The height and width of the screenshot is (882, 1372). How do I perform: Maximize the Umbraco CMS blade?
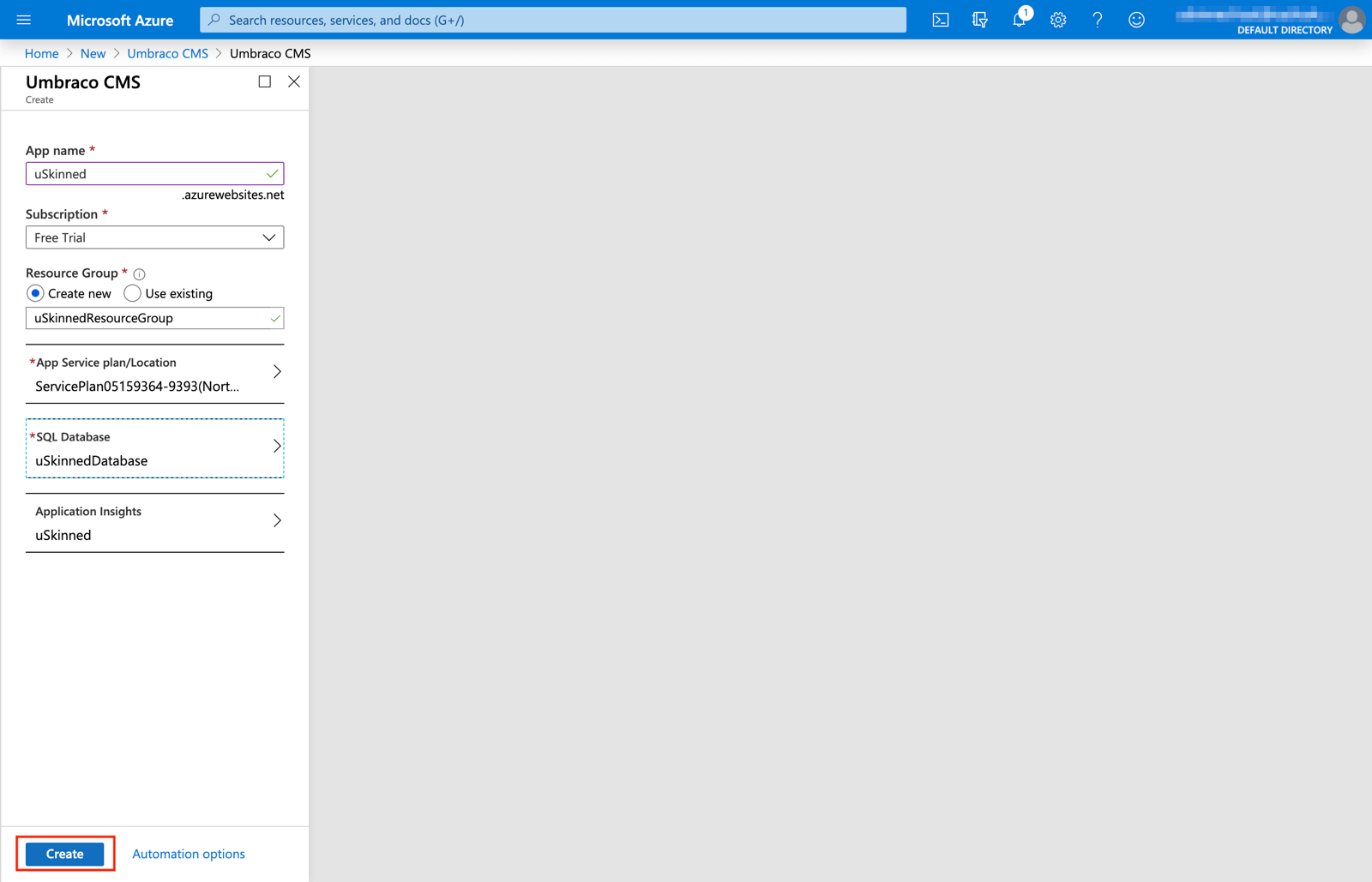coord(265,81)
